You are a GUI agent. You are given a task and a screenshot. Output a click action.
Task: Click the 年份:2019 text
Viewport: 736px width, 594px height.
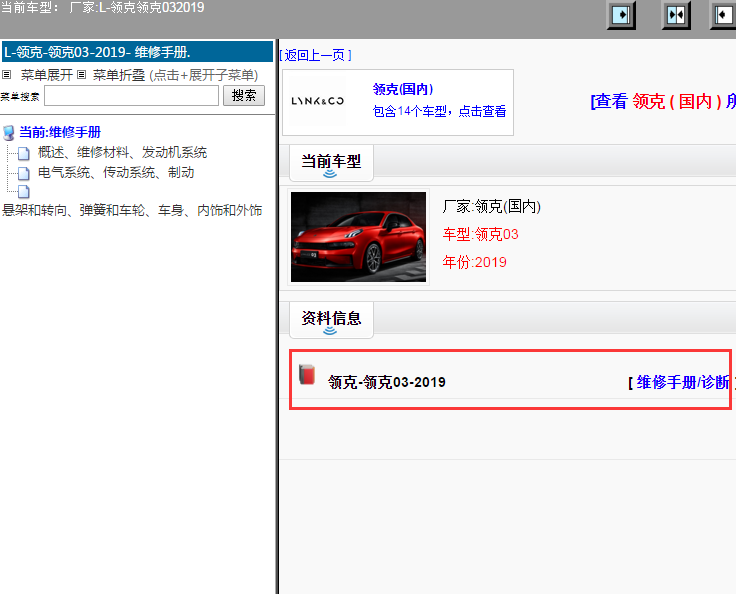[475, 262]
